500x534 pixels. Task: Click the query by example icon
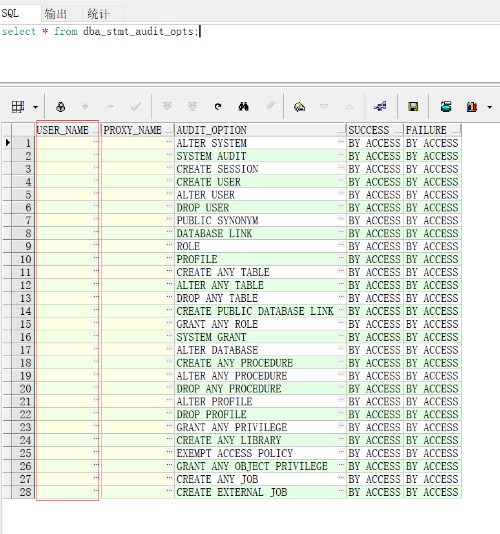(299, 107)
